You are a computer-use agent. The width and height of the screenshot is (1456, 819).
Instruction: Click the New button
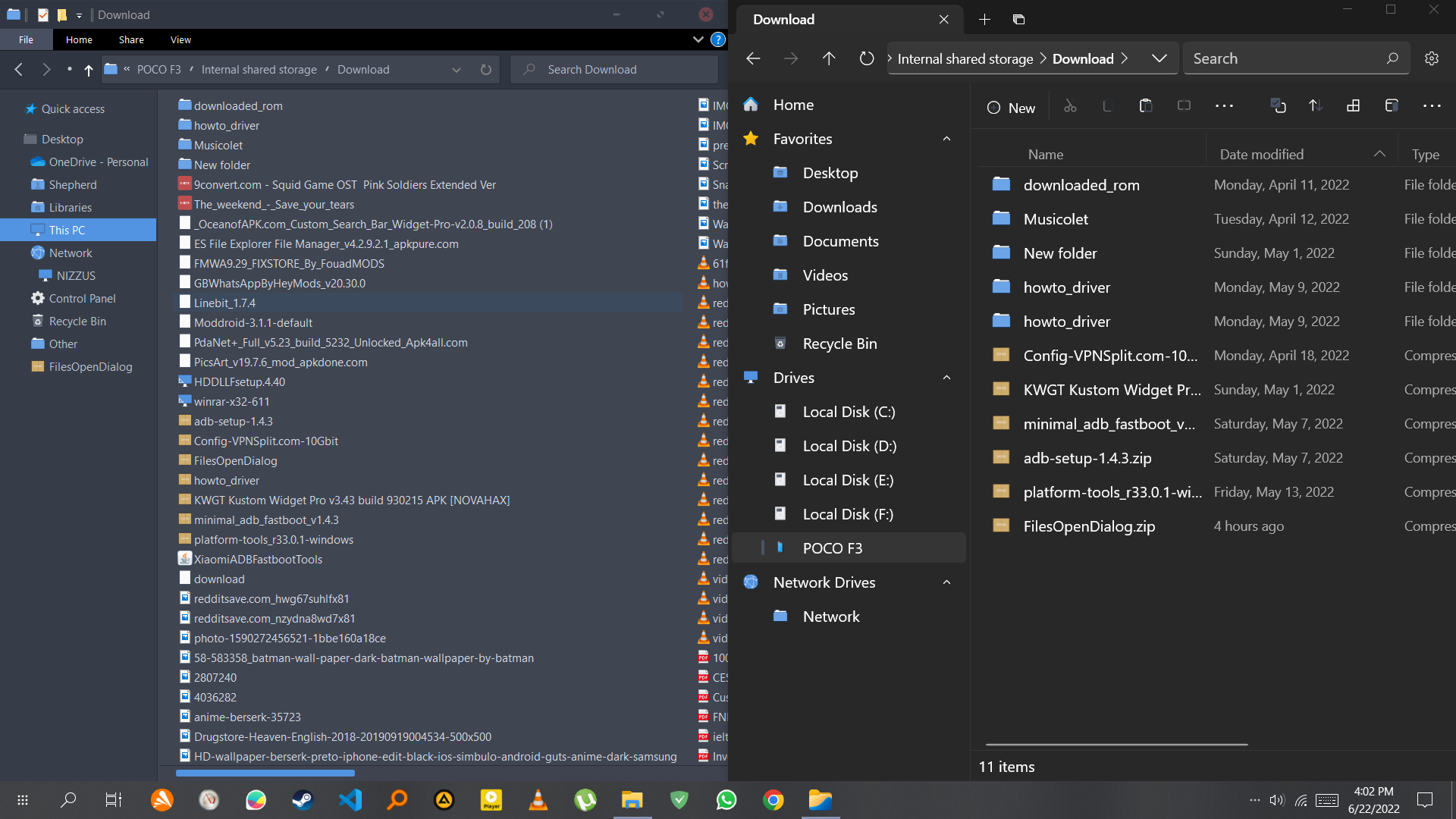[x=1011, y=108]
